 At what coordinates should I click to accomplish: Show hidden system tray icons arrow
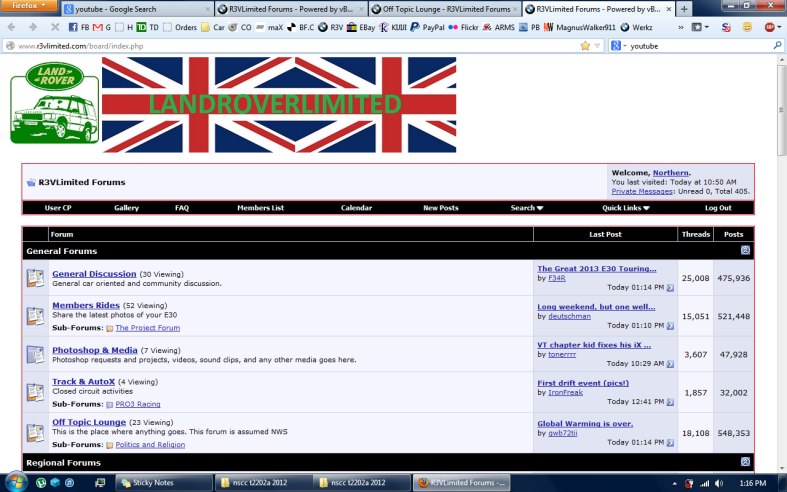click(675, 483)
